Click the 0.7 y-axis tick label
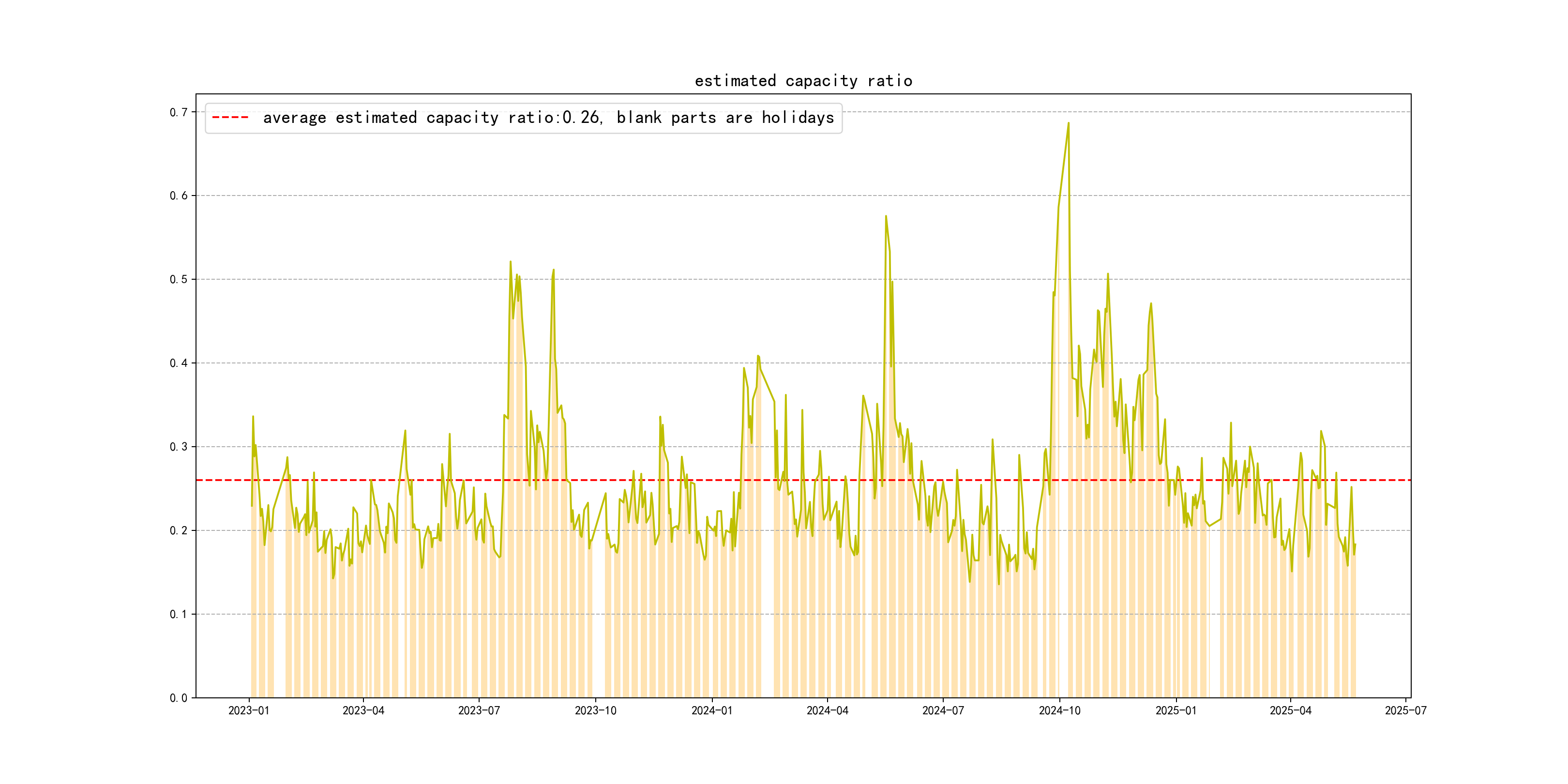 pyautogui.click(x=179, y=112)
